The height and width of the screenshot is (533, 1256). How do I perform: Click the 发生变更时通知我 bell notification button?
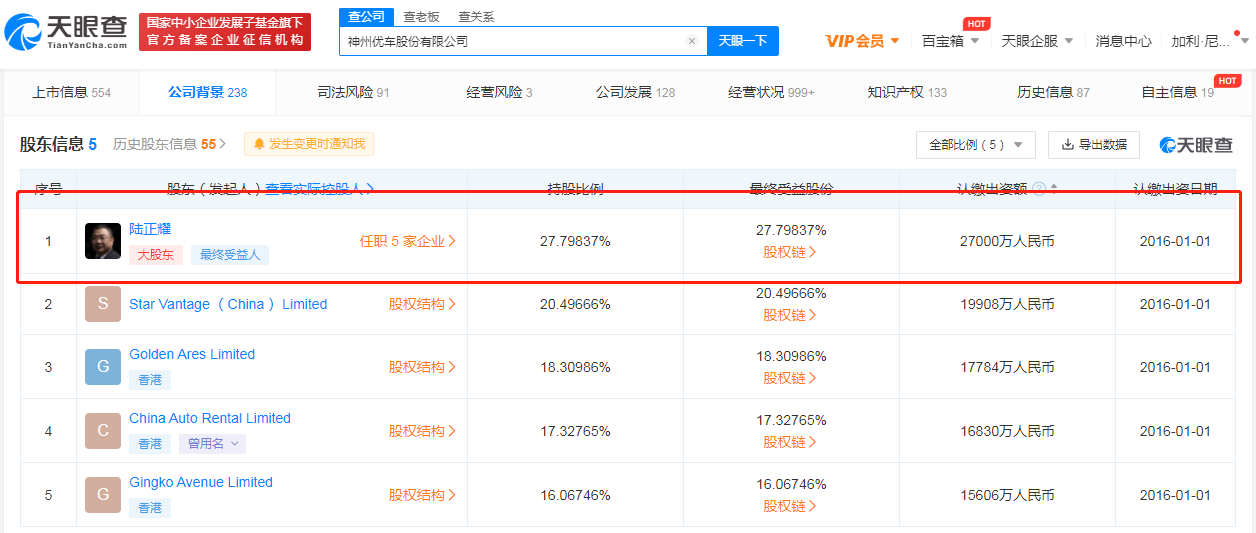click(x=309, y=144)
